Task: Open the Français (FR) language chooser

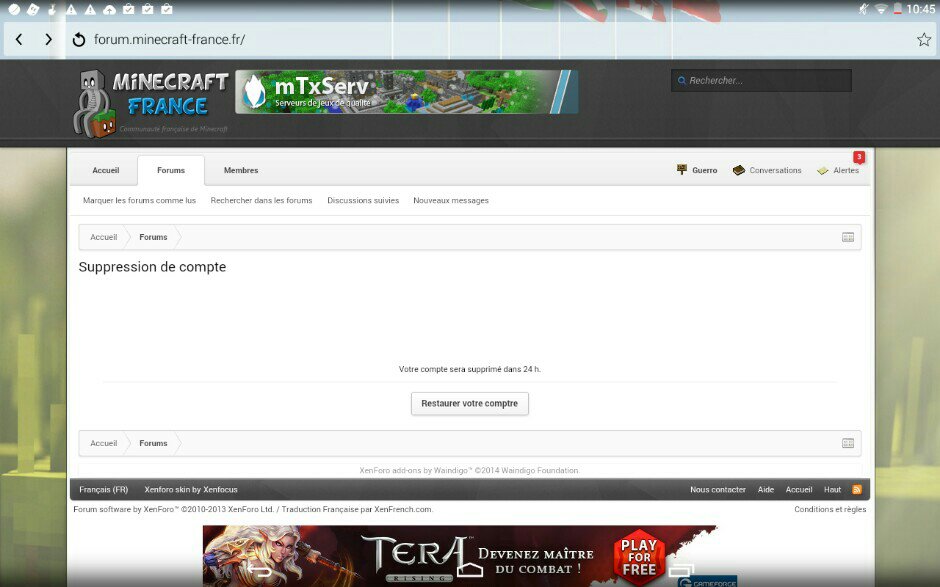Action: [x=104, y=490]
